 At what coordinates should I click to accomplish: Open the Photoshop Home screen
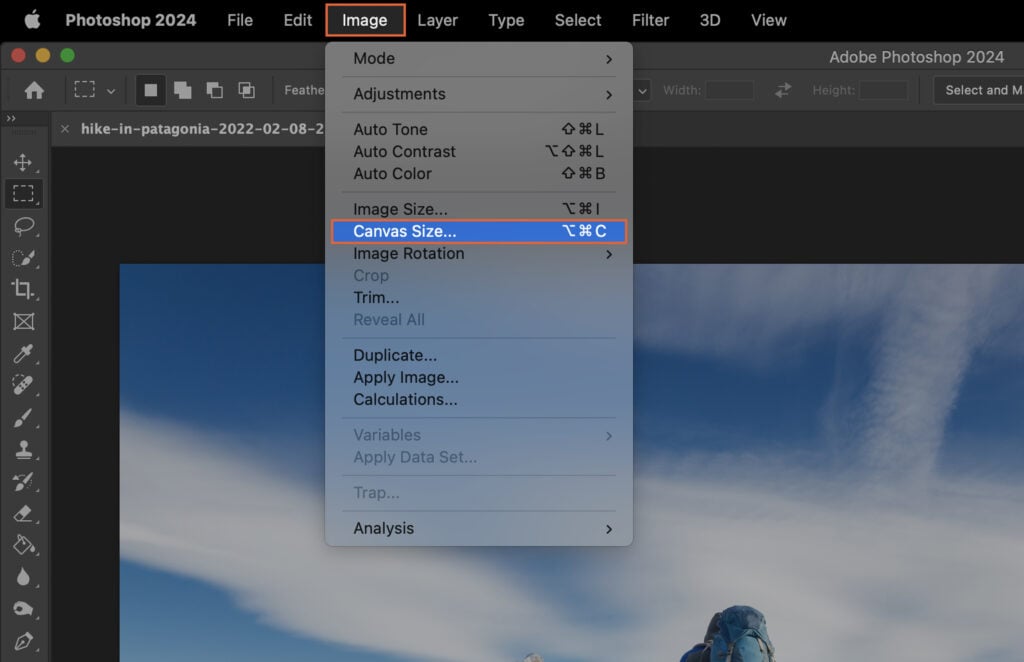coord(35,89)
